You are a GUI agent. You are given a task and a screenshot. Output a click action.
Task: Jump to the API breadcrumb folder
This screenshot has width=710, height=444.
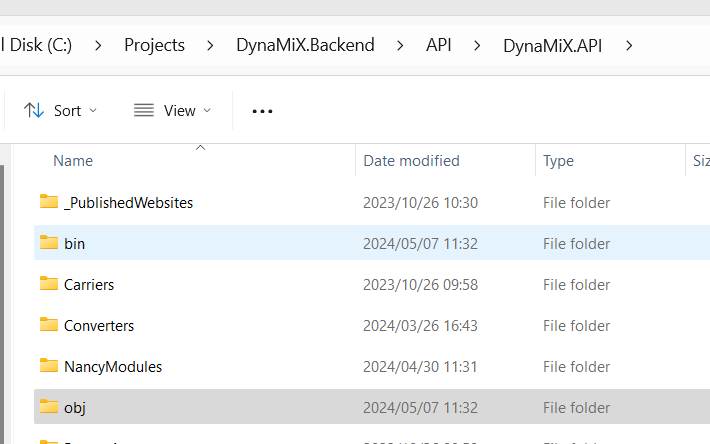point(439,45)
